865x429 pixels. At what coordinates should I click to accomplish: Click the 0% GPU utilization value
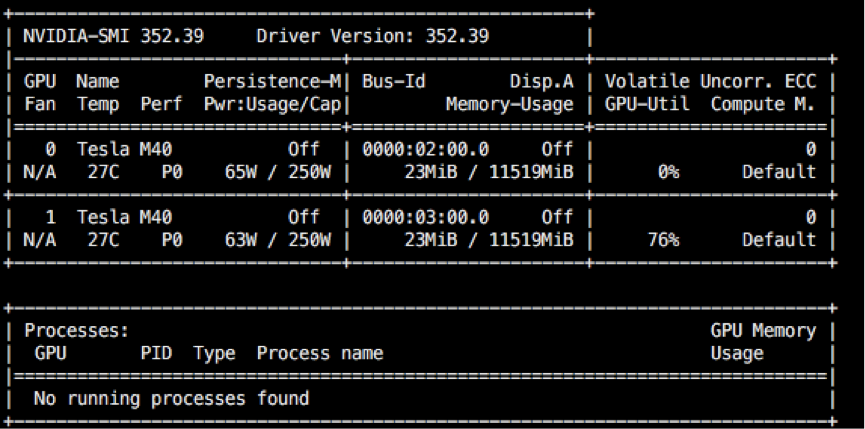click(667, 172)
